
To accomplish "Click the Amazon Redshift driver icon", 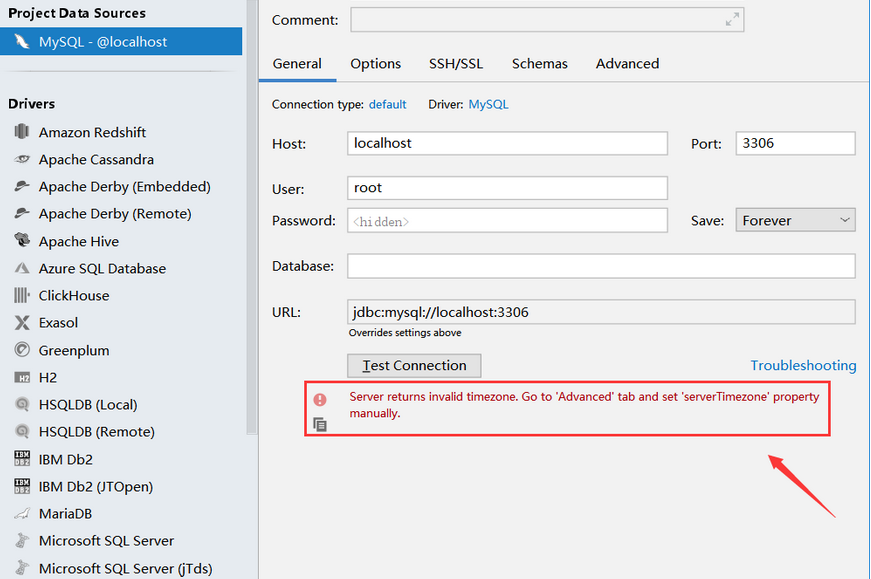I will pos(22,132).
